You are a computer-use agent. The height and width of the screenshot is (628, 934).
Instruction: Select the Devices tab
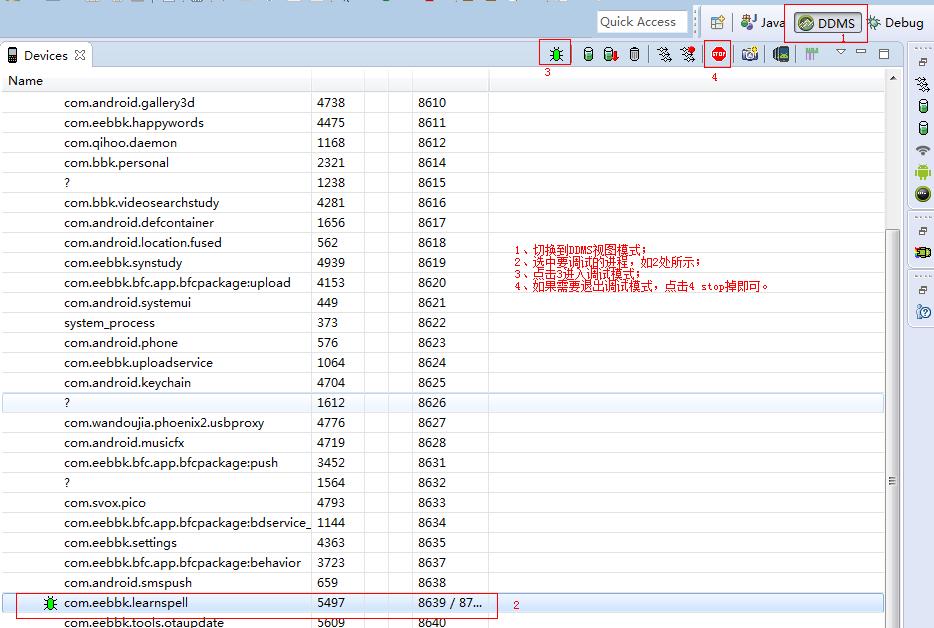pyautogui.click(x=46, y=55)
